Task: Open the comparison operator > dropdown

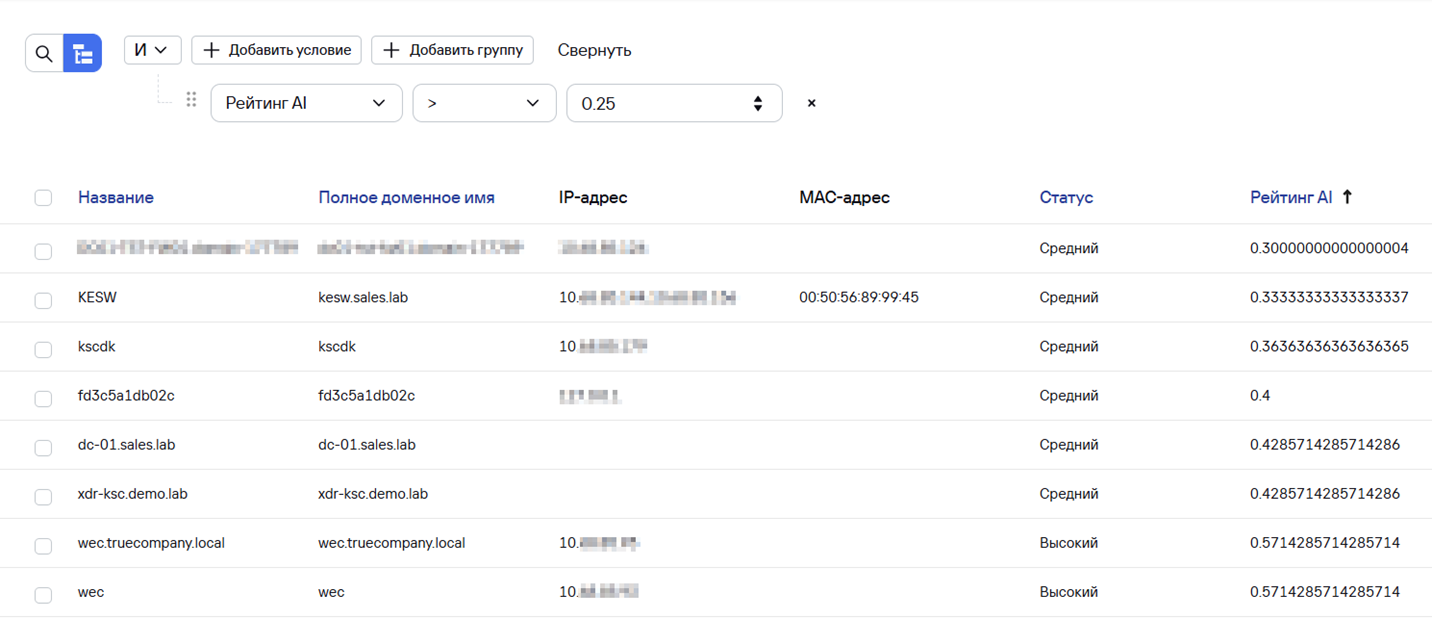Action: tap(484, 103)
